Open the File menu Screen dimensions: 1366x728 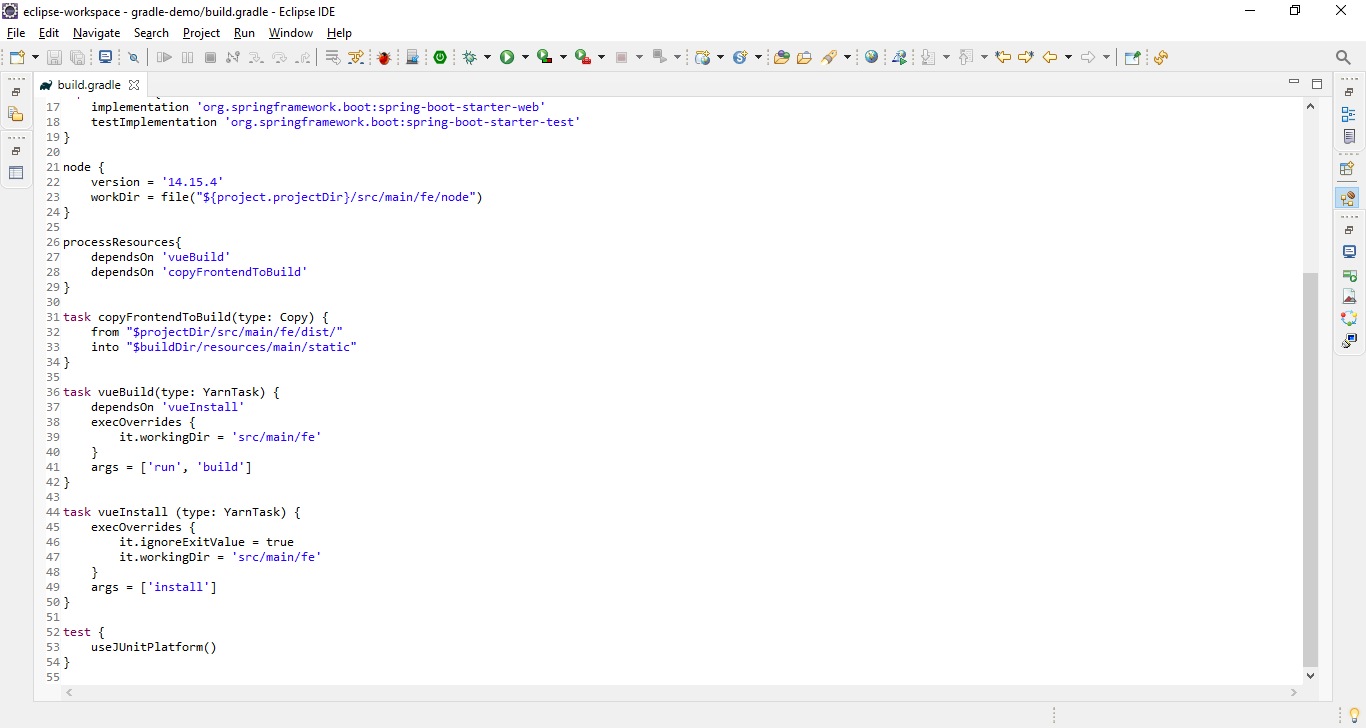(x=16, y=33)
